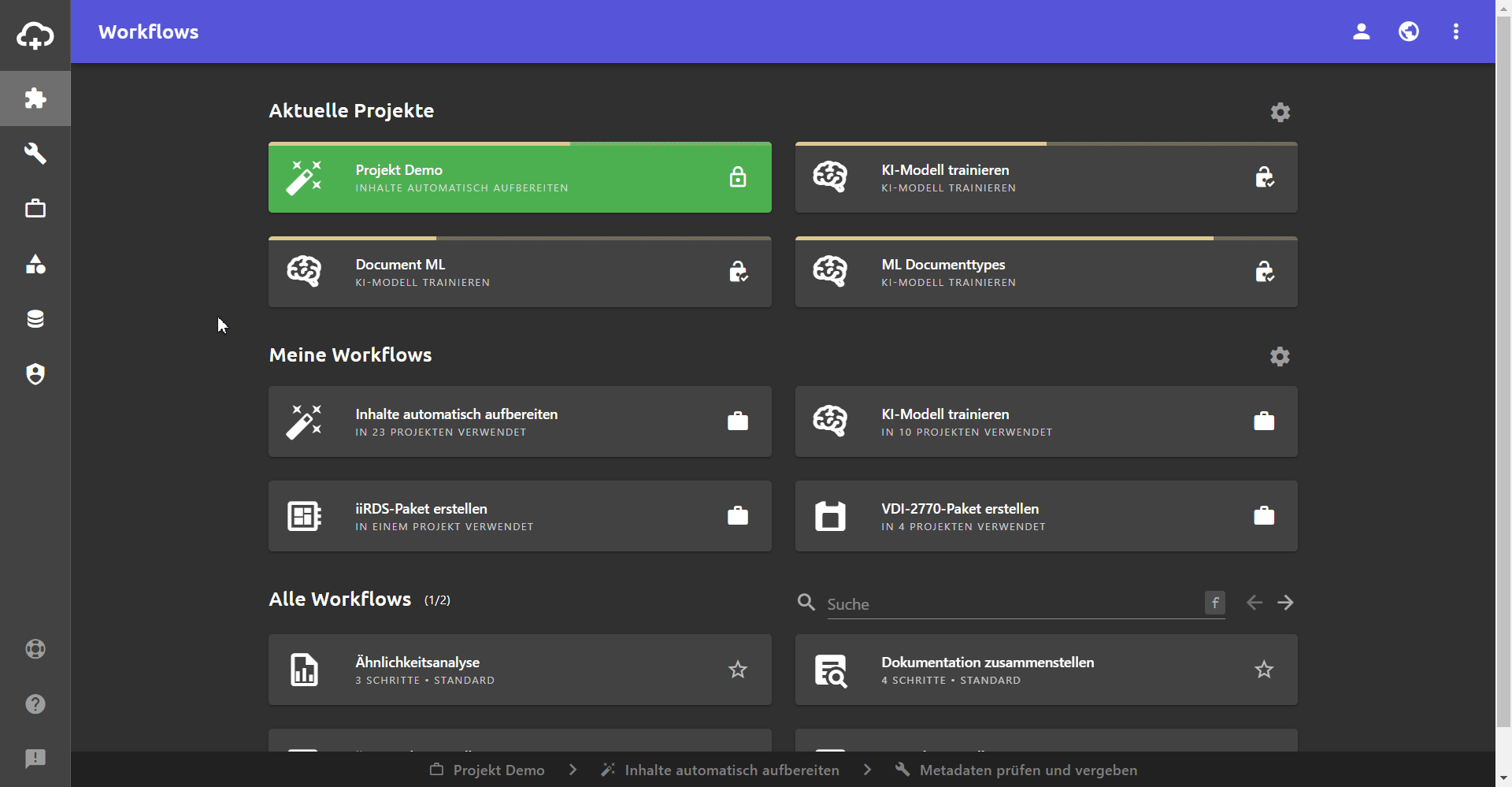The width and height of the screenshot is (1512, 787).
Task: Open the iiRDS-Paket erstellen workflow card
Action: (x=520, y=516)
